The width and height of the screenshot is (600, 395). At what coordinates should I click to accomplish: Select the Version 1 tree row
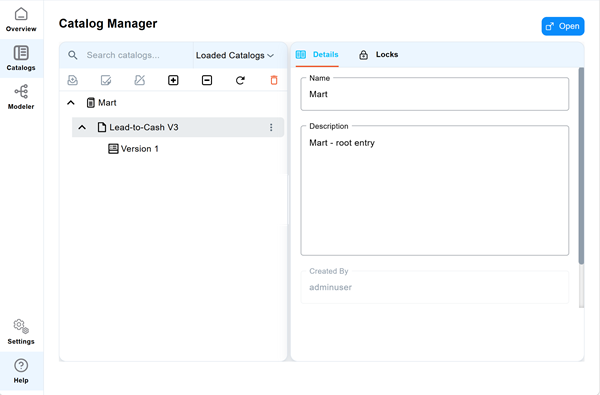point(133,149)
